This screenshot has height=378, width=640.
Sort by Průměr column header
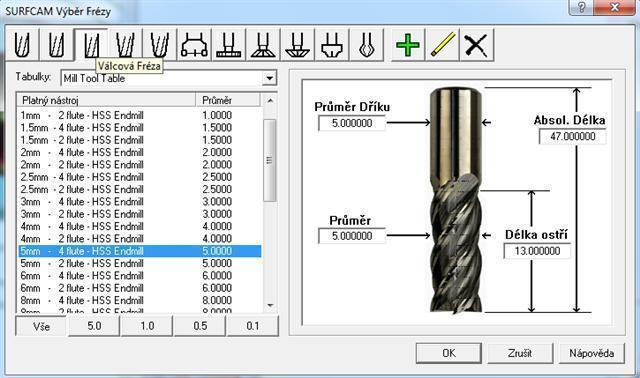coord(228,100)
